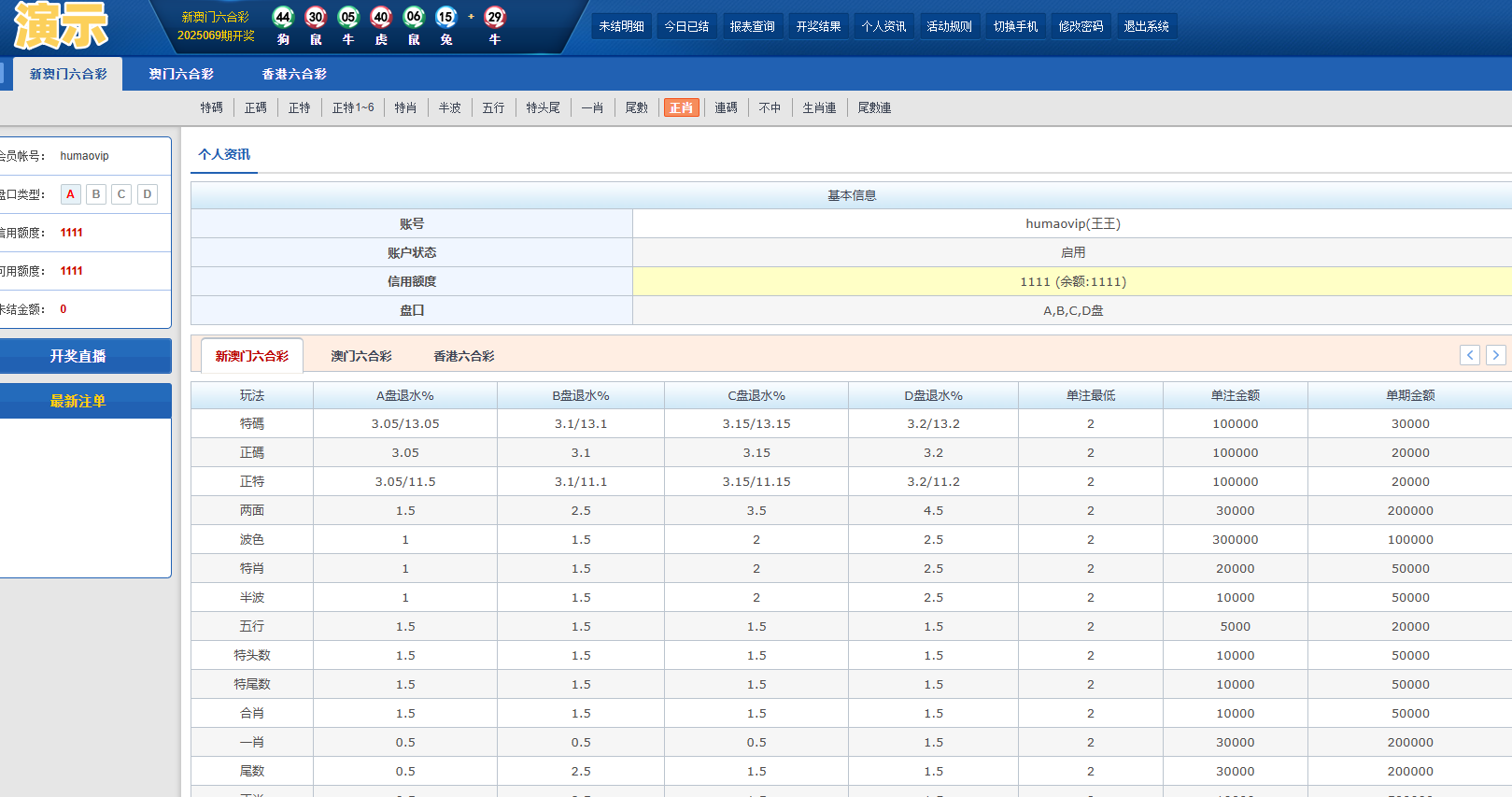The height and width of the screenshot is (797, 1512).
Task: Click 退出系统 logout button
Action: click(x=1147, y=26)
